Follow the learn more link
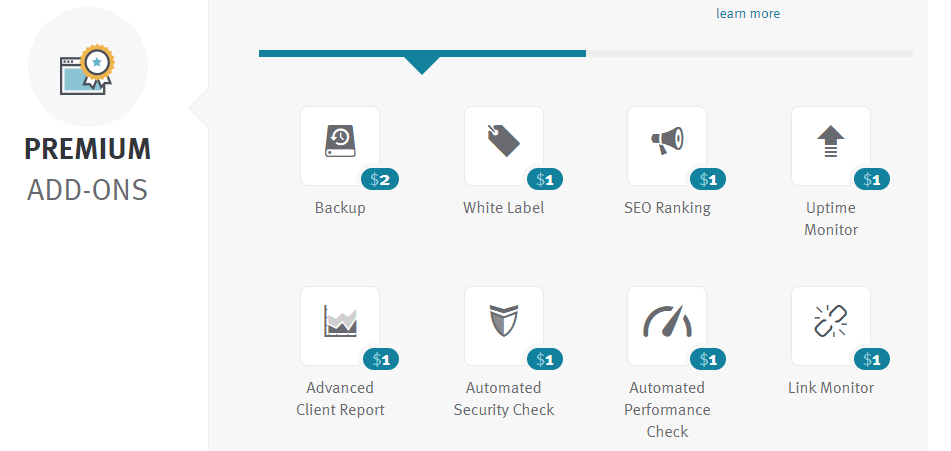Screen dimensions: 951x451 pyautogui.click(x=747, y=14)
